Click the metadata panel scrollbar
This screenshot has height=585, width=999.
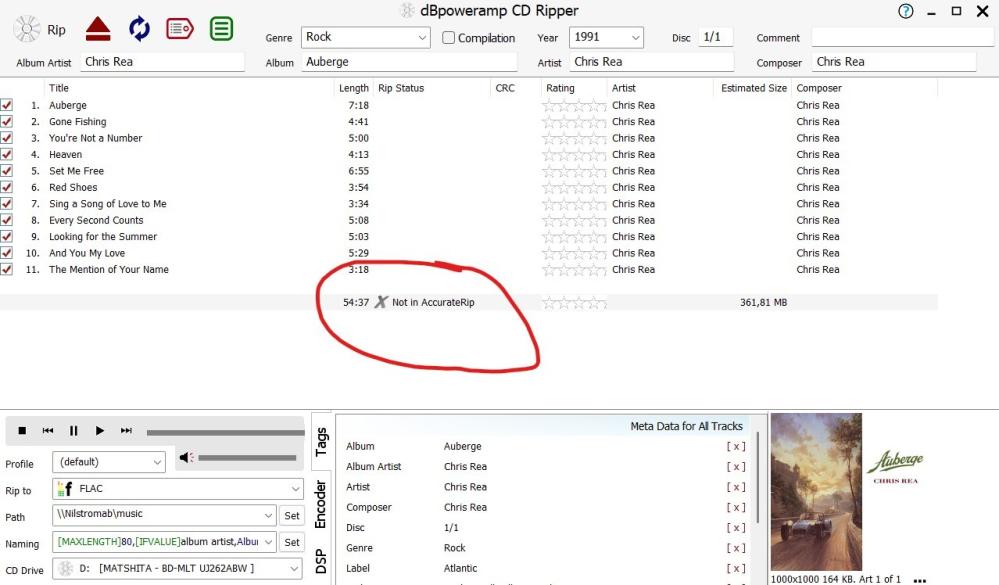coord(758,478)
